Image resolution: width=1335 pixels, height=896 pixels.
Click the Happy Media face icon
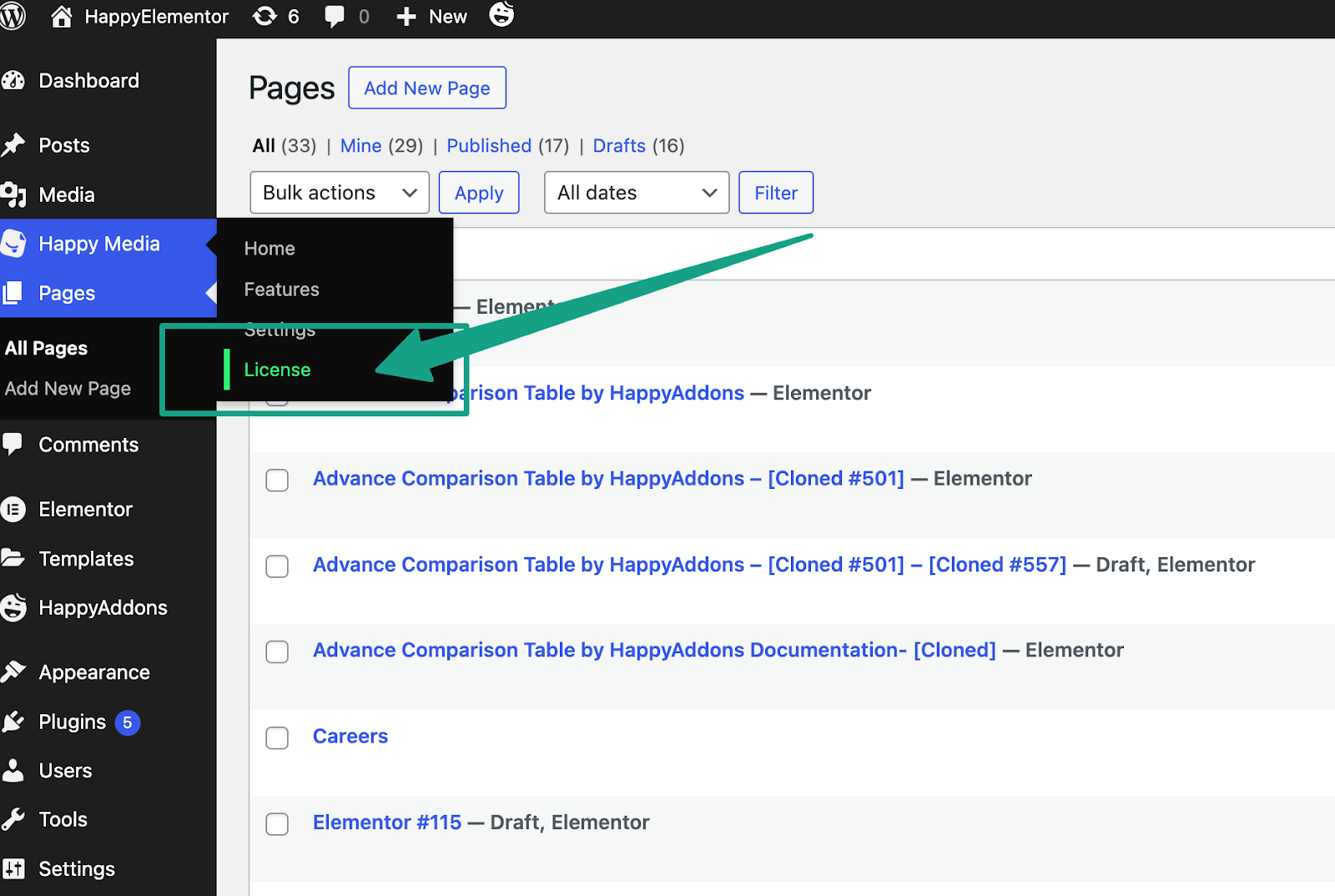[13, 244]
